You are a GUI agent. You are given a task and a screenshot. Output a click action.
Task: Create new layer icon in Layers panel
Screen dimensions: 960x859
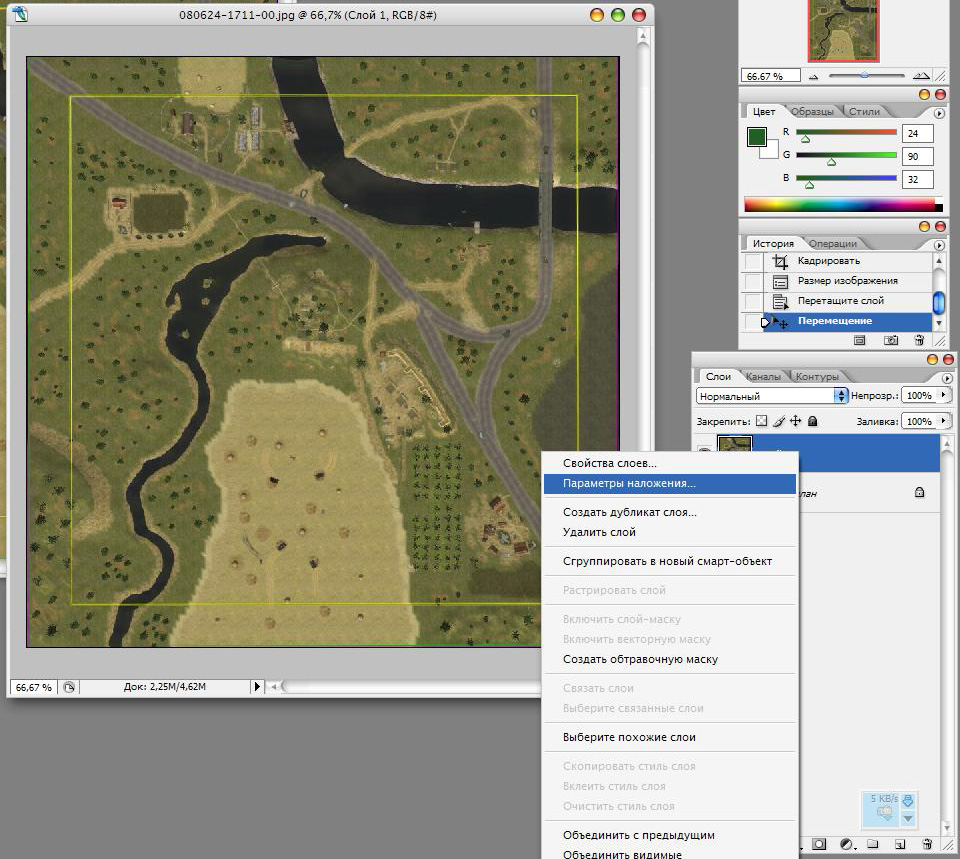pyautogui.click(x=899, y=844)
